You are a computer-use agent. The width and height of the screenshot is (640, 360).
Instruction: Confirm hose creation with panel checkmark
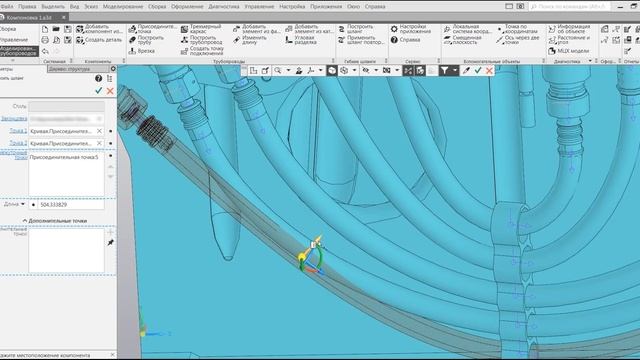tap(98, 91)
